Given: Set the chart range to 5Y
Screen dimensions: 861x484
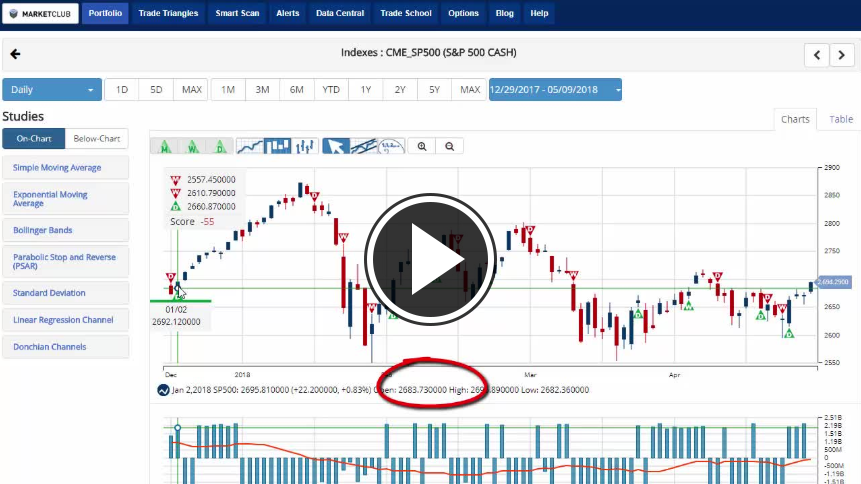Looking at the screenshot, I should click(434, 90).
